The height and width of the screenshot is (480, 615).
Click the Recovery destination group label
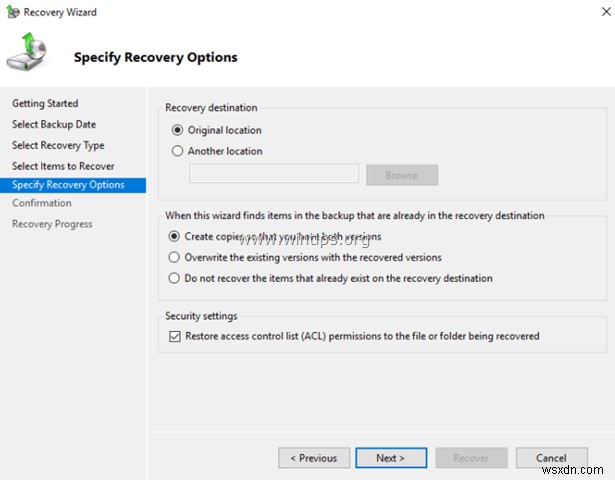(x=211, y=107)
